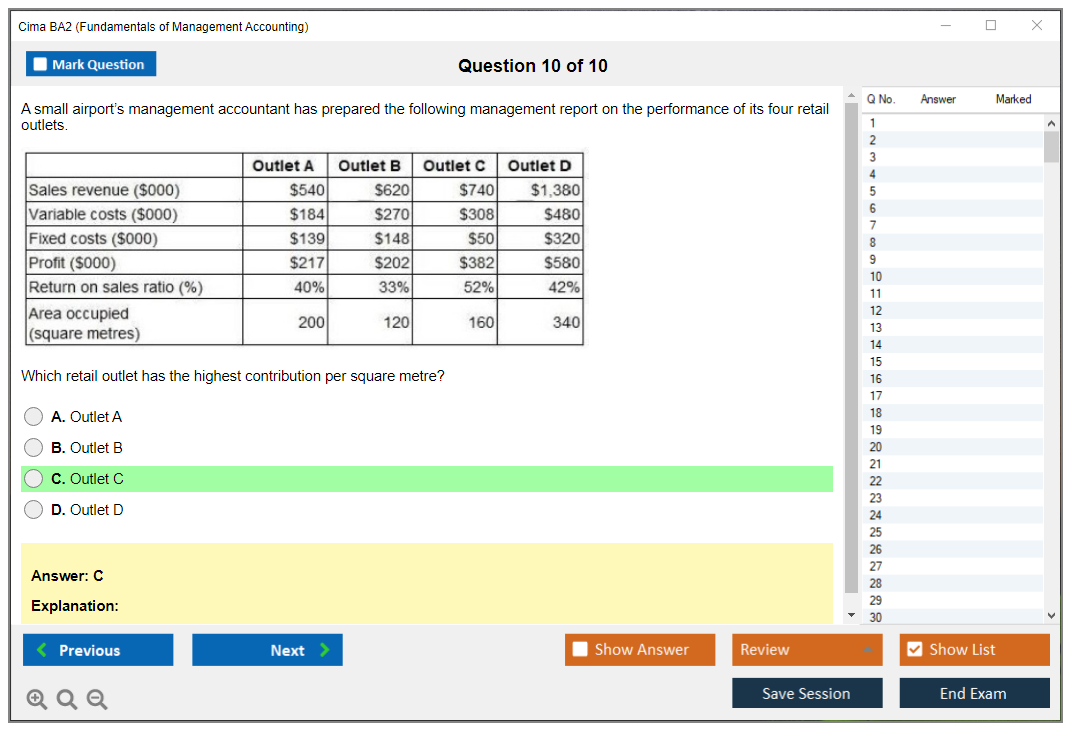Go to the Previous question
This screenshot has width=1075, height=735.
click(x=98, y=650)
